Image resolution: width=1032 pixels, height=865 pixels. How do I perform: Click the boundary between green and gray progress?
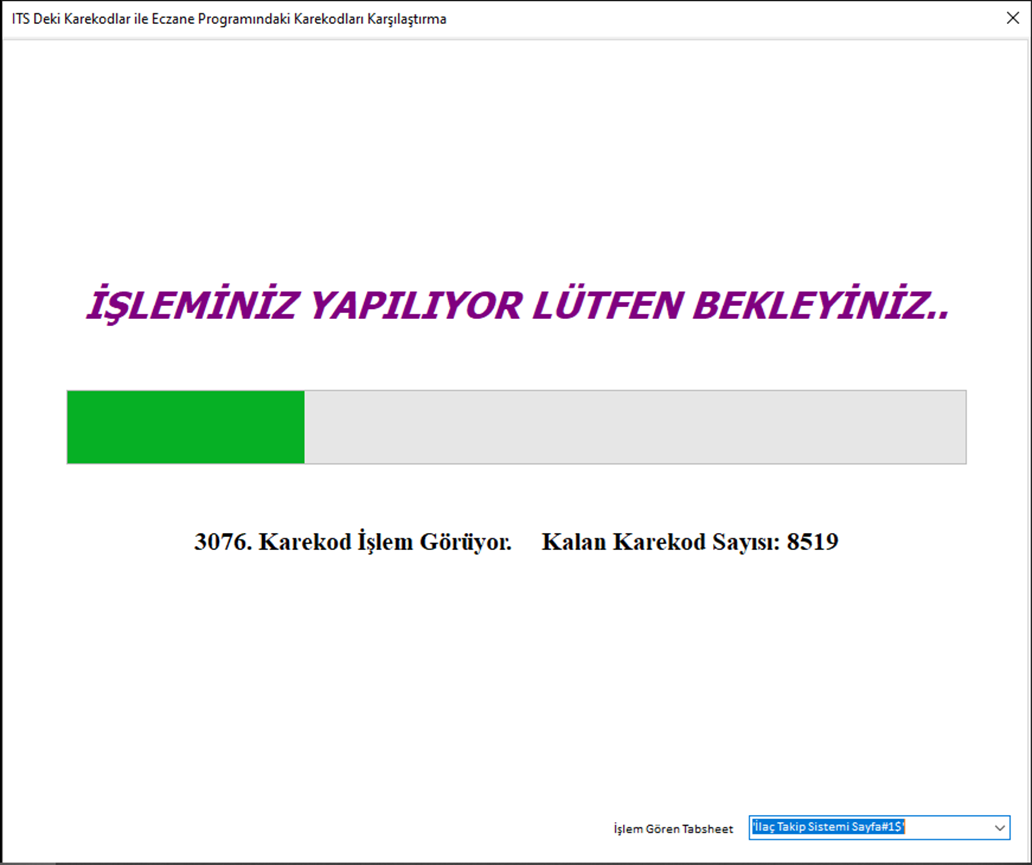tap(304, 427)
